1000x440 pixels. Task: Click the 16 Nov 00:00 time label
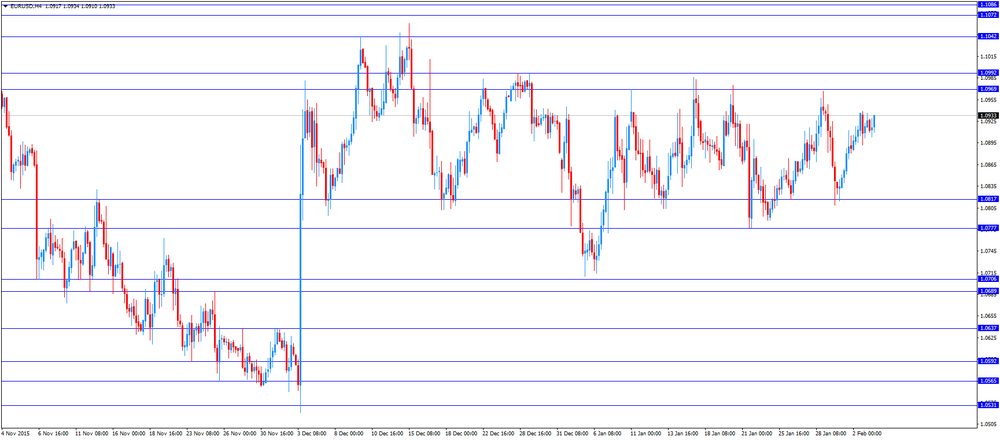coord(128,434)
